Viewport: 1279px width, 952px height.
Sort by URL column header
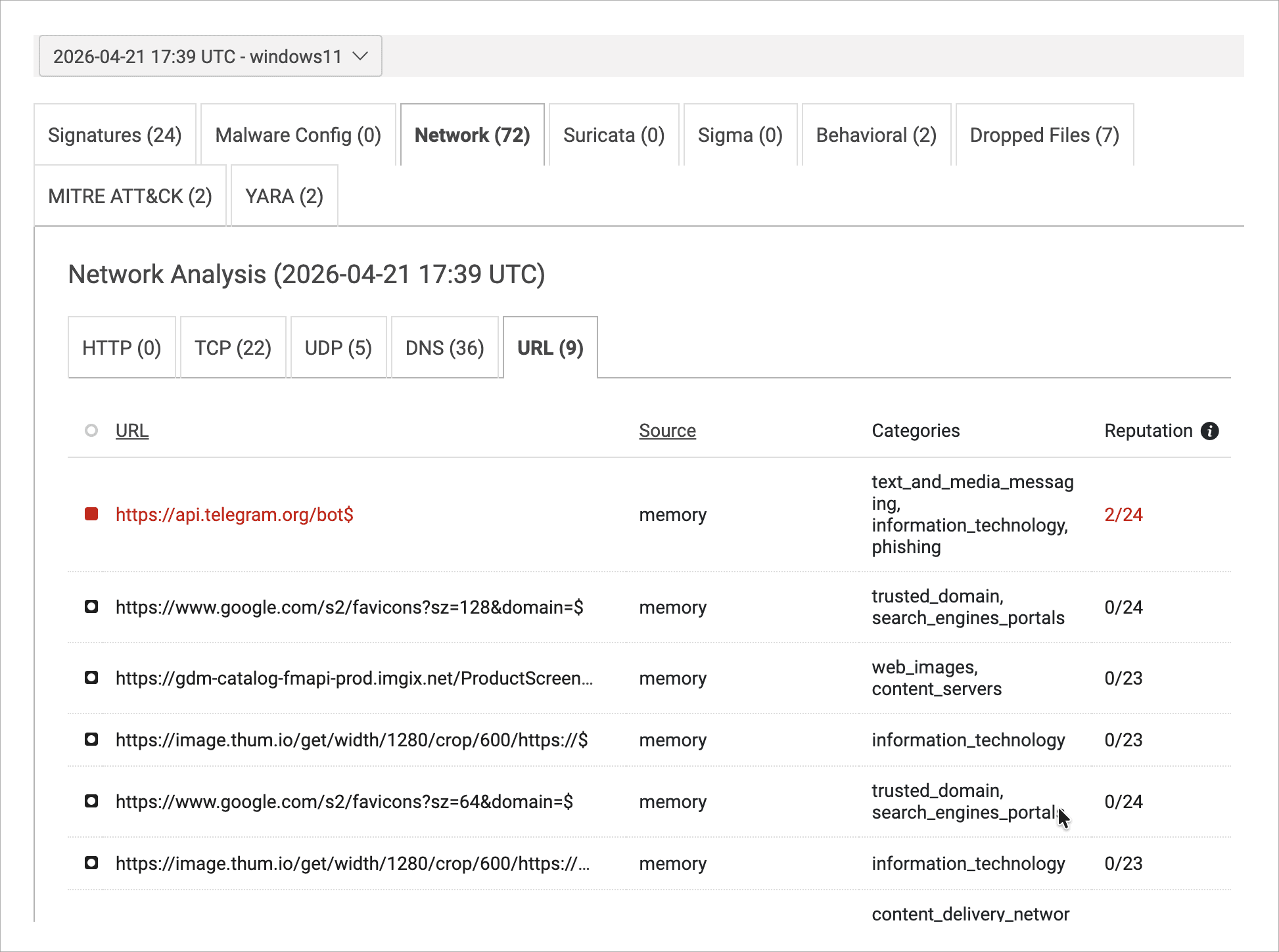132,430
